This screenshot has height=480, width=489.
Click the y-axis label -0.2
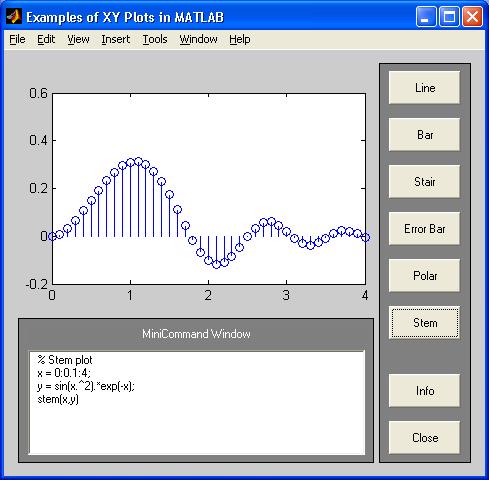click(37, 284)
